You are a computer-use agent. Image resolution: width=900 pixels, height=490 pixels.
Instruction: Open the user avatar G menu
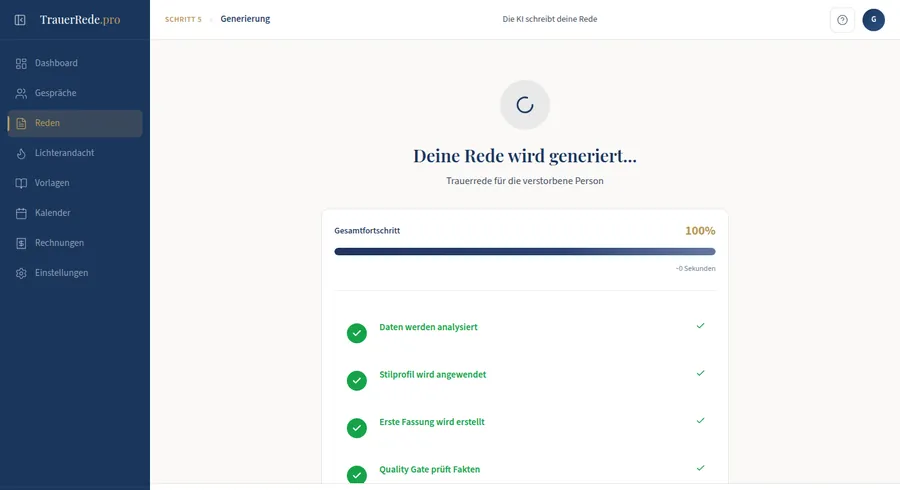(x=874, y=20)
